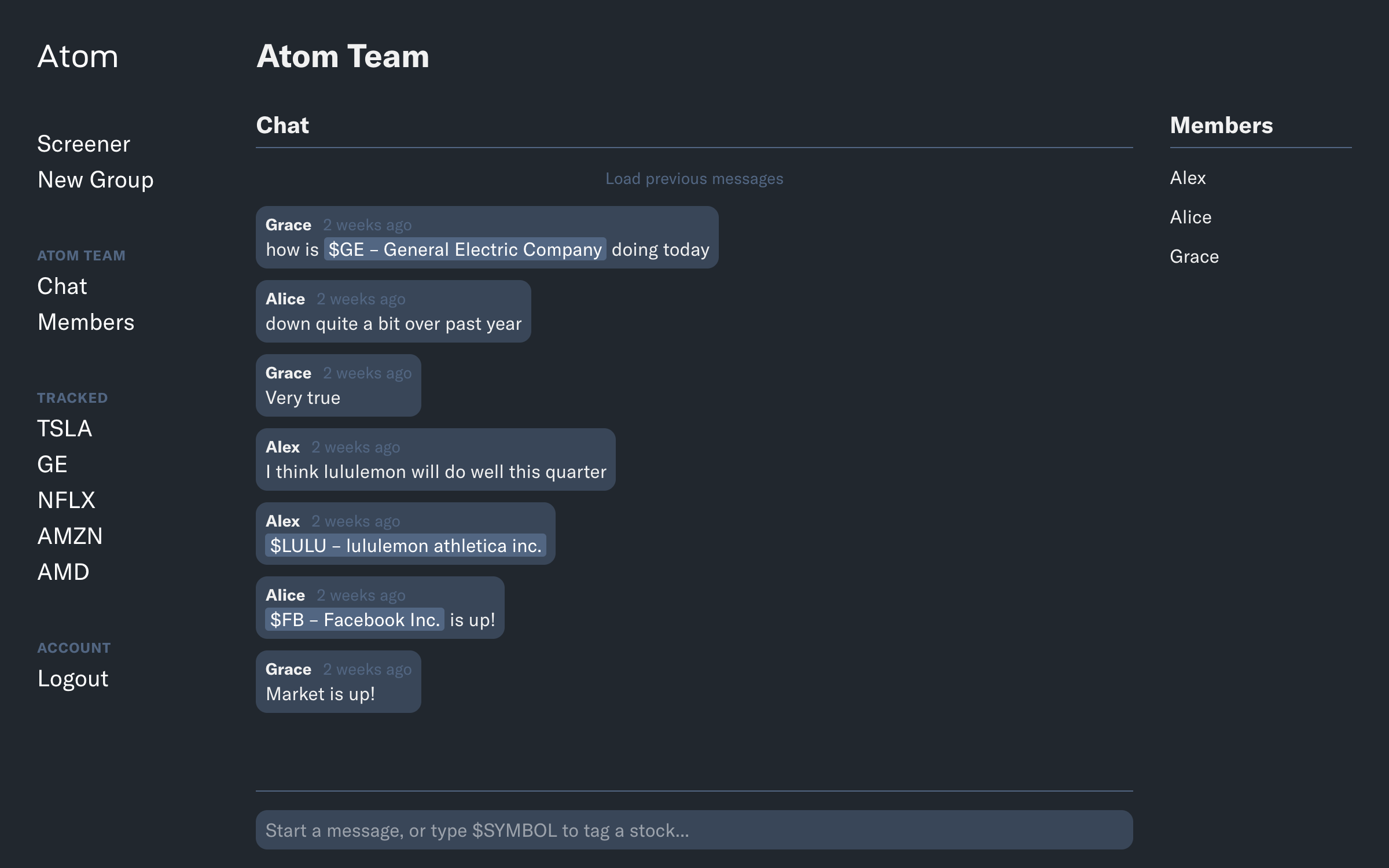Open tracked stock NFLX
1389x868 pixels.
point(67,501)
